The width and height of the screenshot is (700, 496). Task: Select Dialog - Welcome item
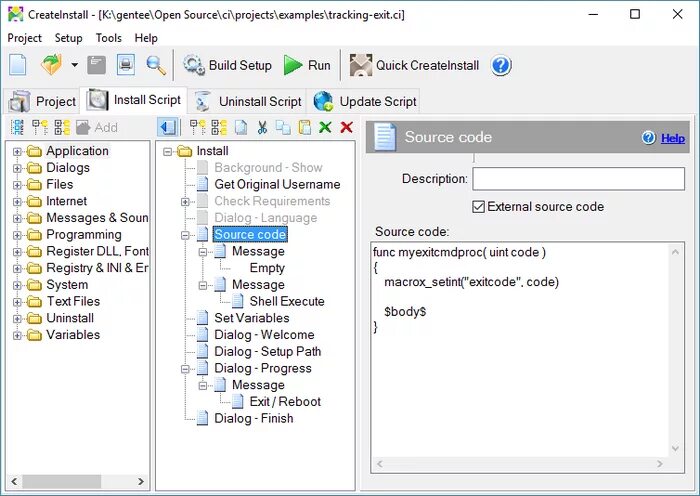pos(264,335)
